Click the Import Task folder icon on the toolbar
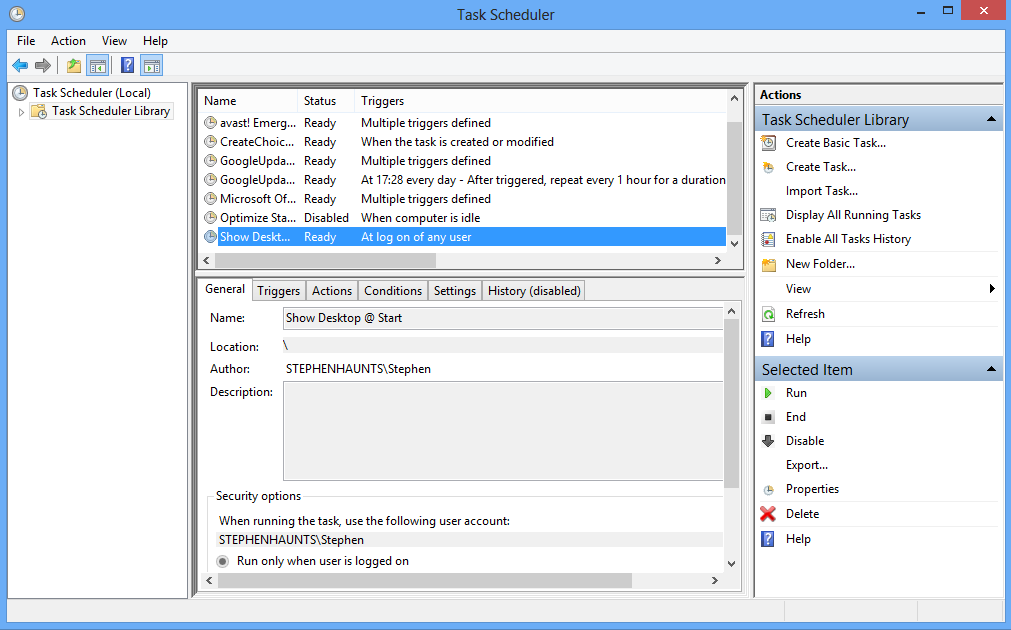Viewport: 1011px width, 630px height. (x=73, y=64)
